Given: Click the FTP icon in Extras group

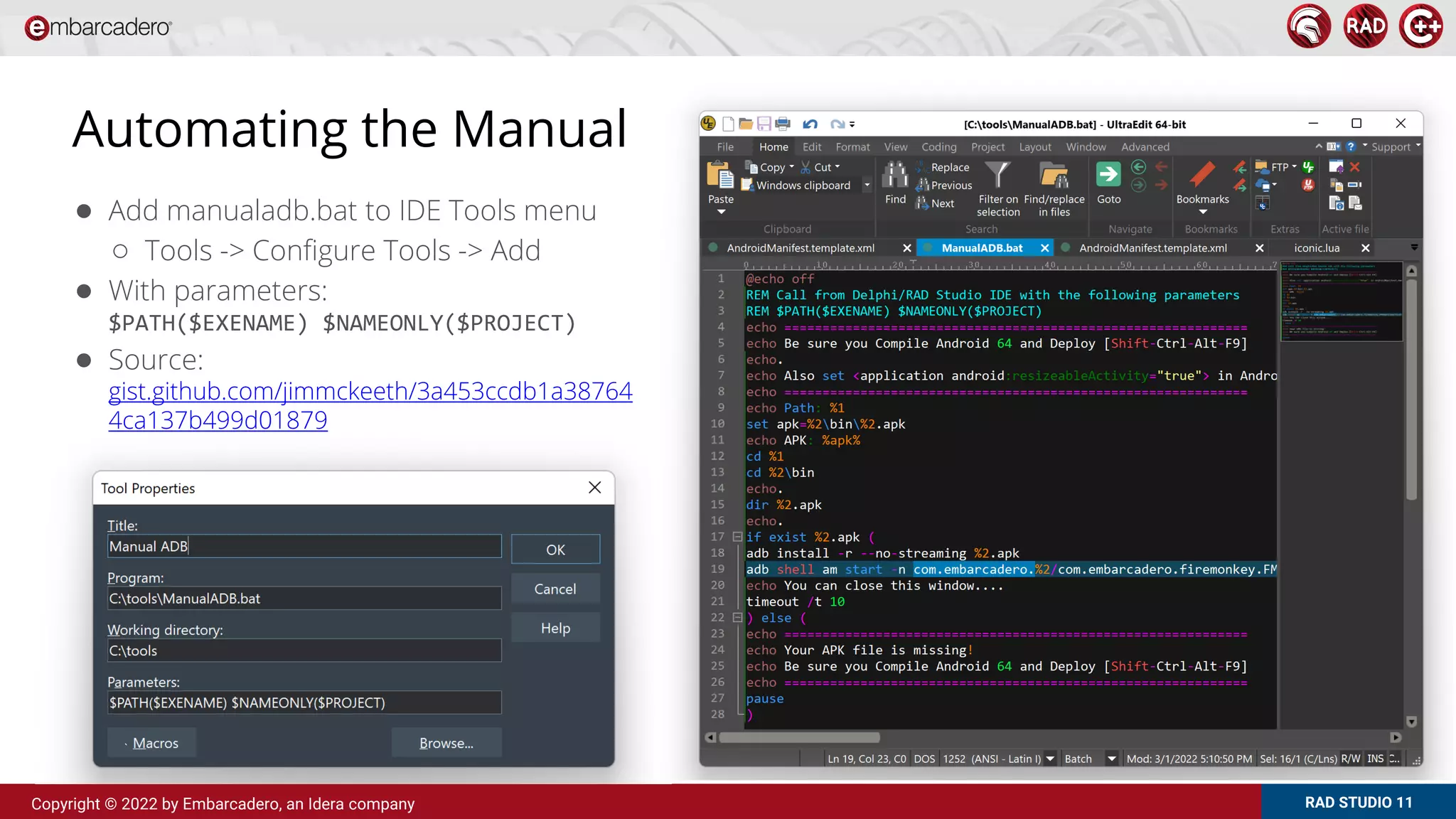Looking at the screenshot, I should point(1262,167).
